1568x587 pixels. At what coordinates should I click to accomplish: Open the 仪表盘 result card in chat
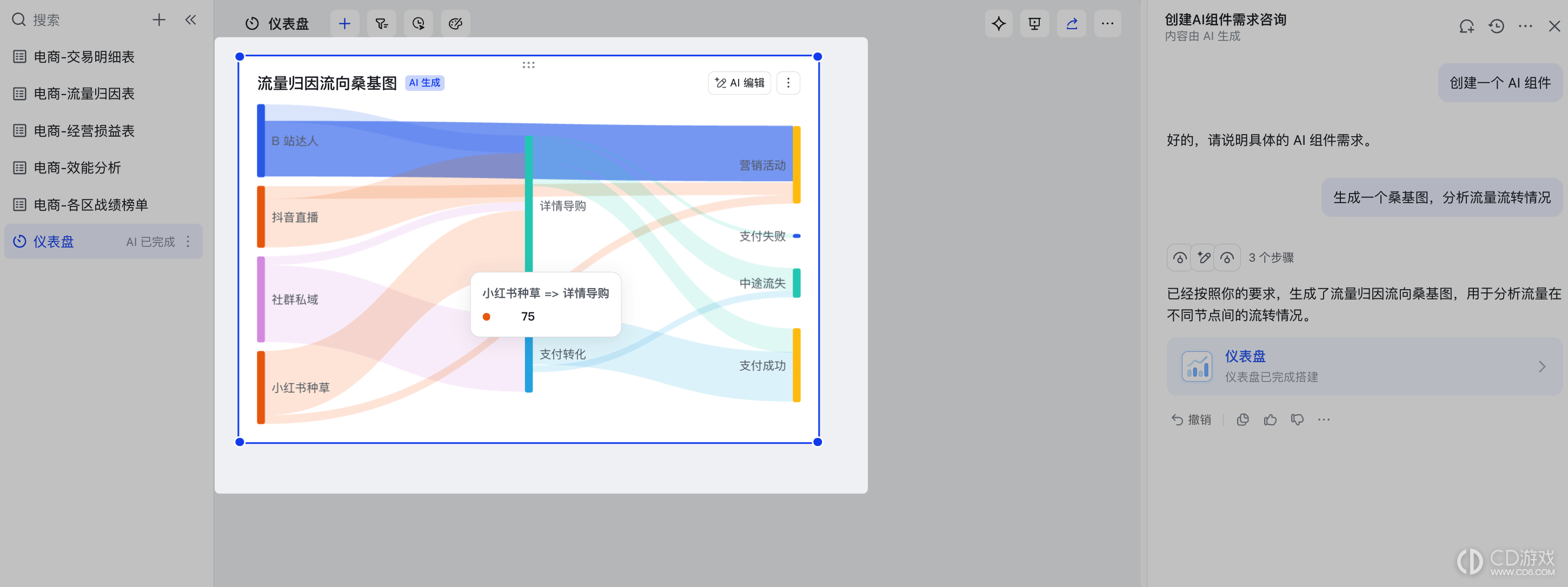(1364, 366)
